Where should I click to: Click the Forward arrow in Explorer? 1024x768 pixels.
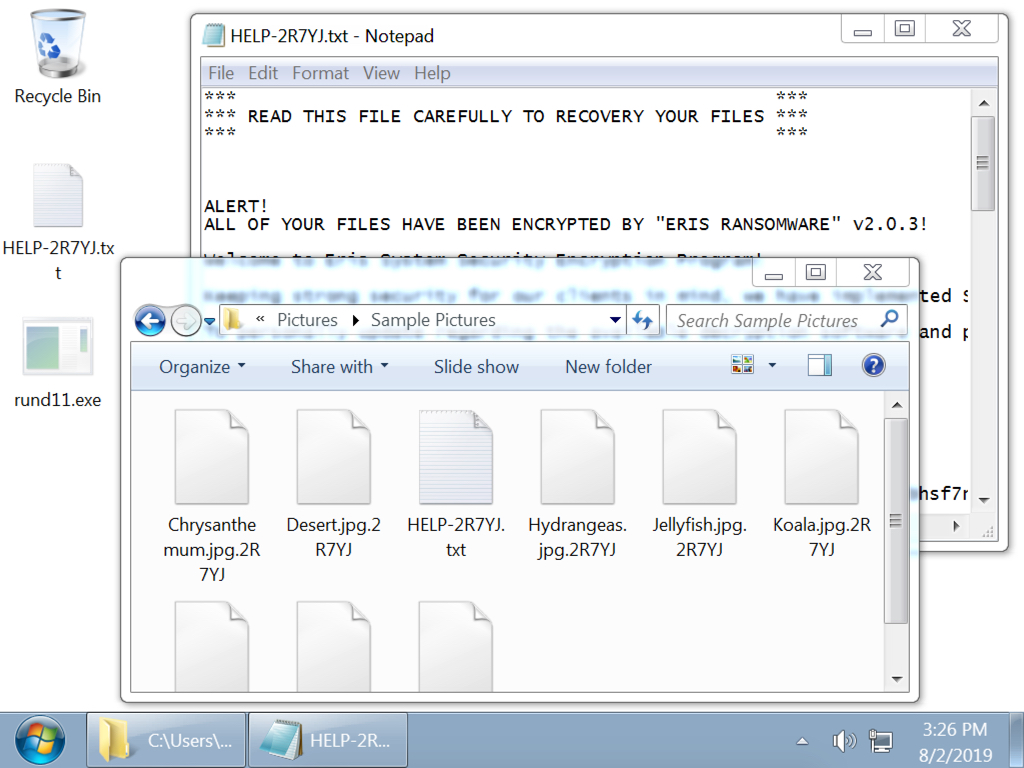point(185,321)
